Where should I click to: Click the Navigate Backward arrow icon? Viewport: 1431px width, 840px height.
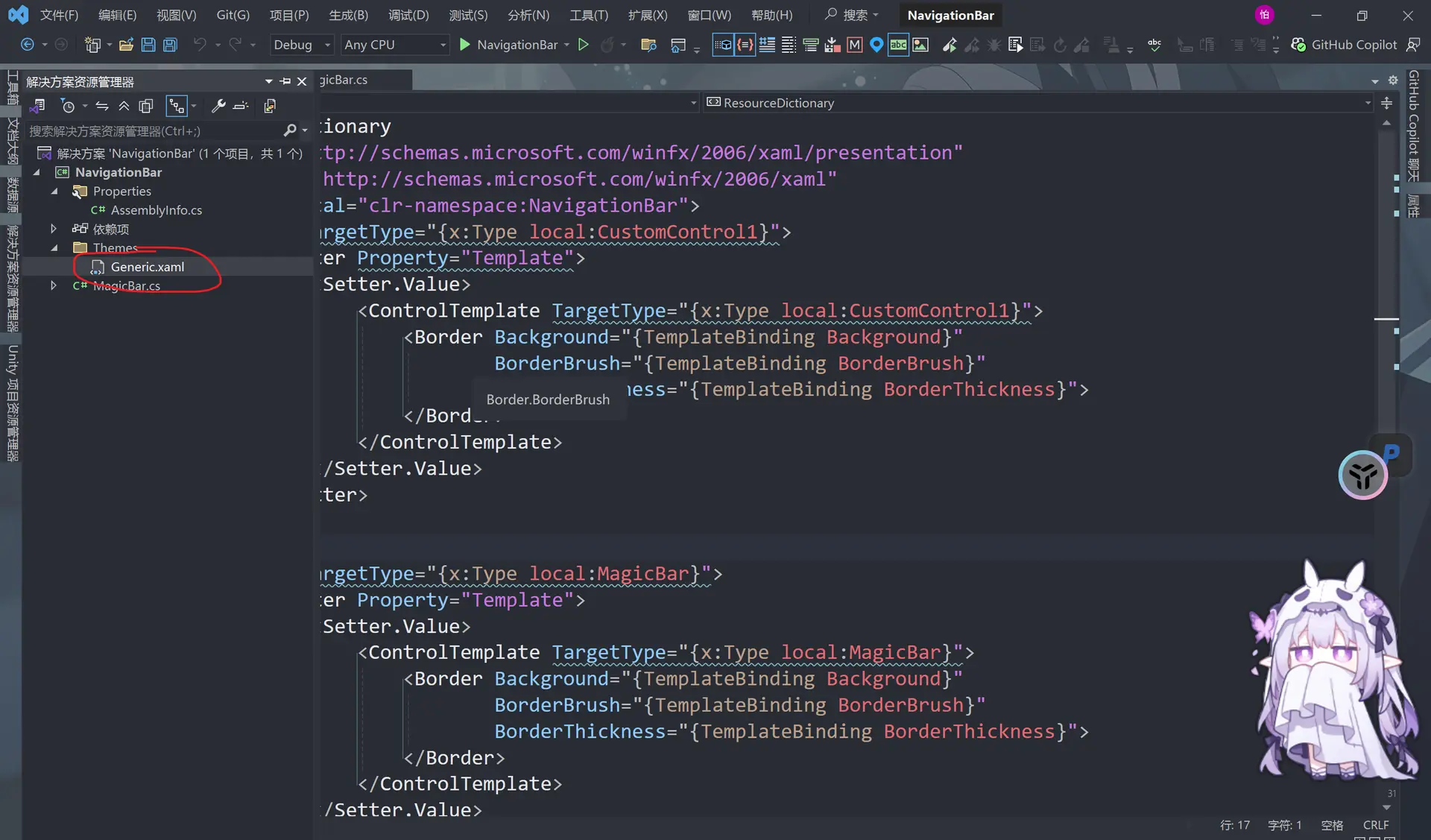[x=27, y=45]
